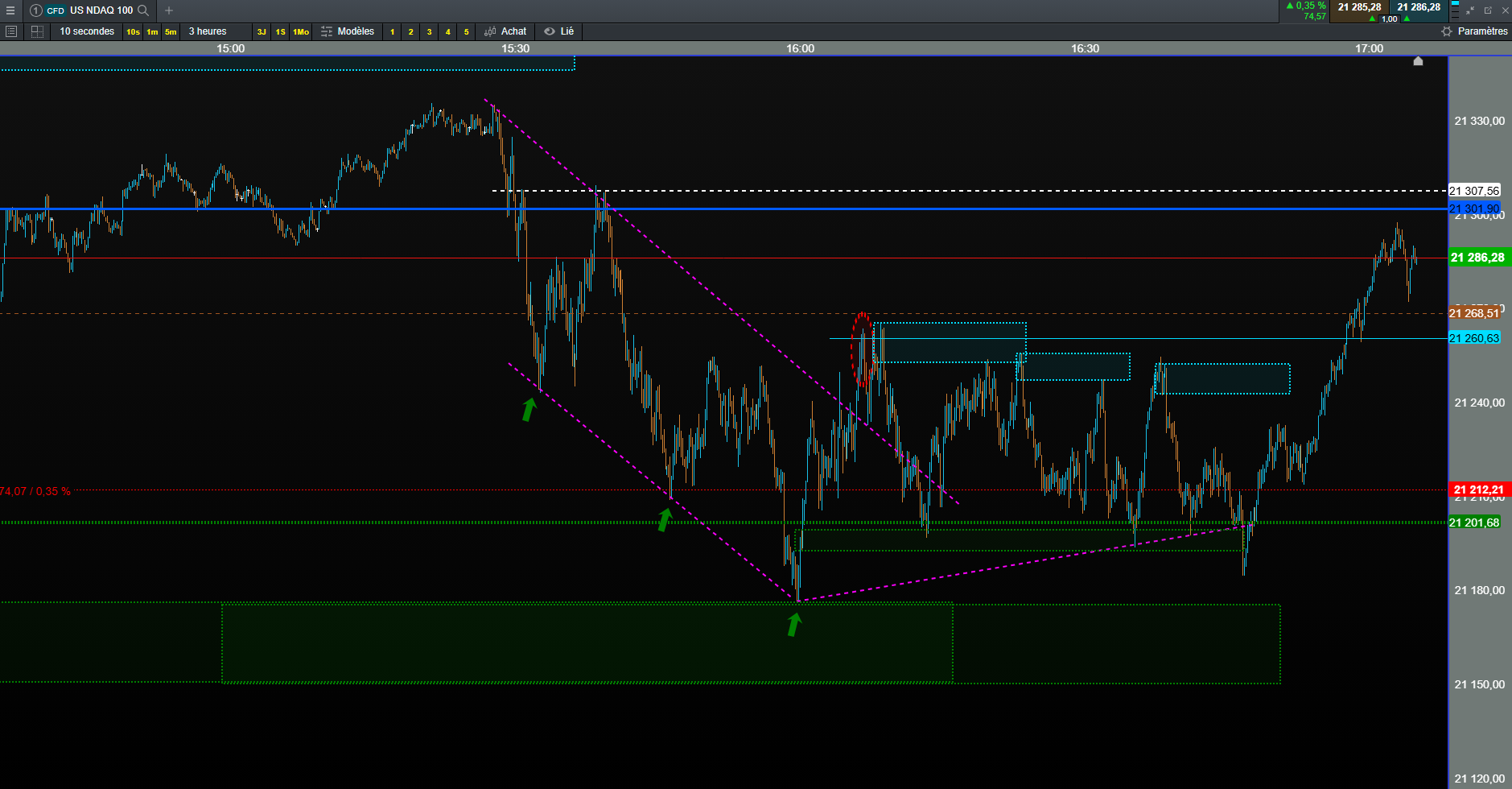The image size is (1512, 789).
Task: Click the 0,35 % change value
Action: 1310,6
